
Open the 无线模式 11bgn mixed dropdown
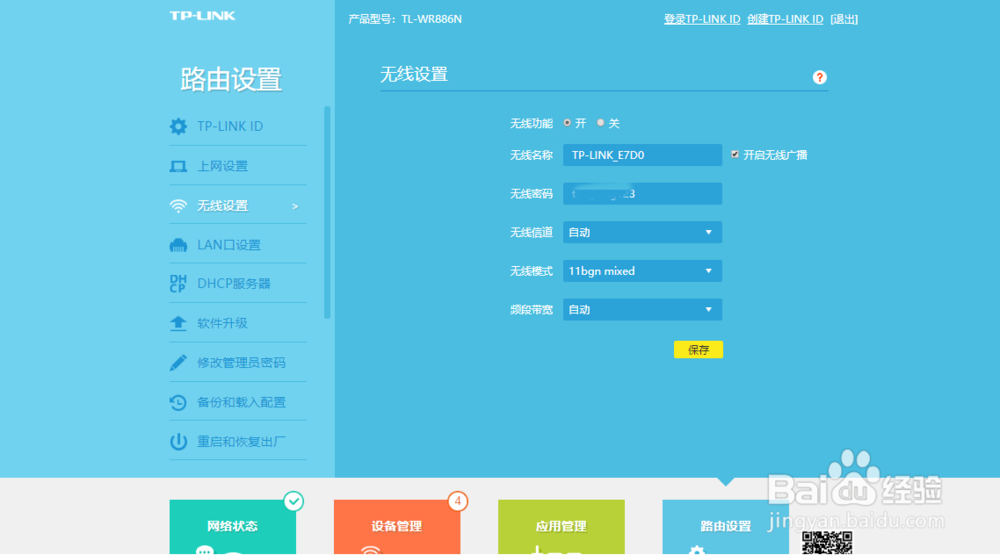(x=642, y=271)
